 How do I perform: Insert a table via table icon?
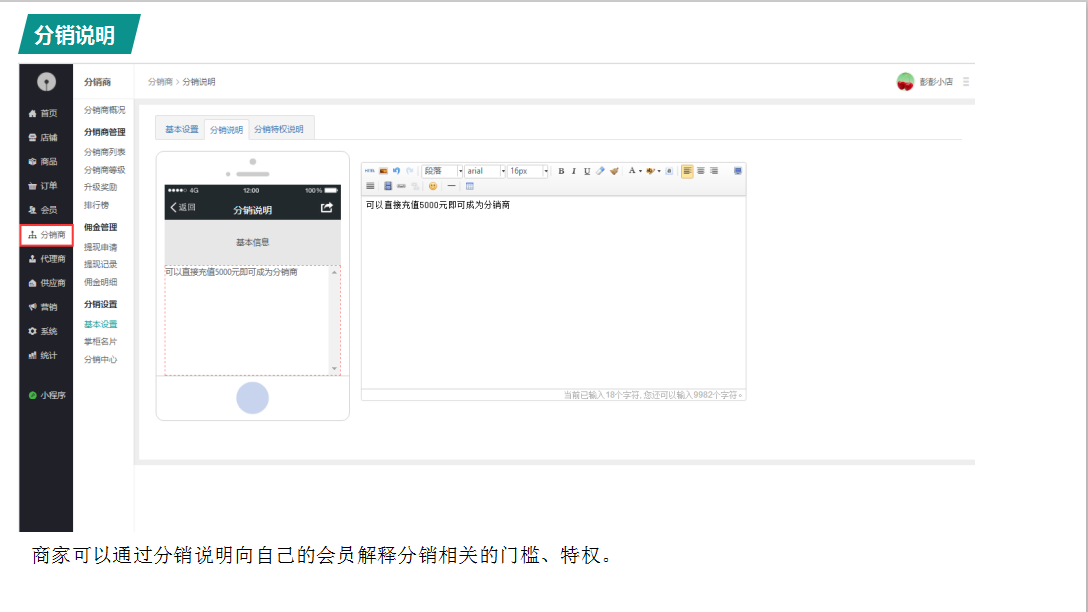470,186
